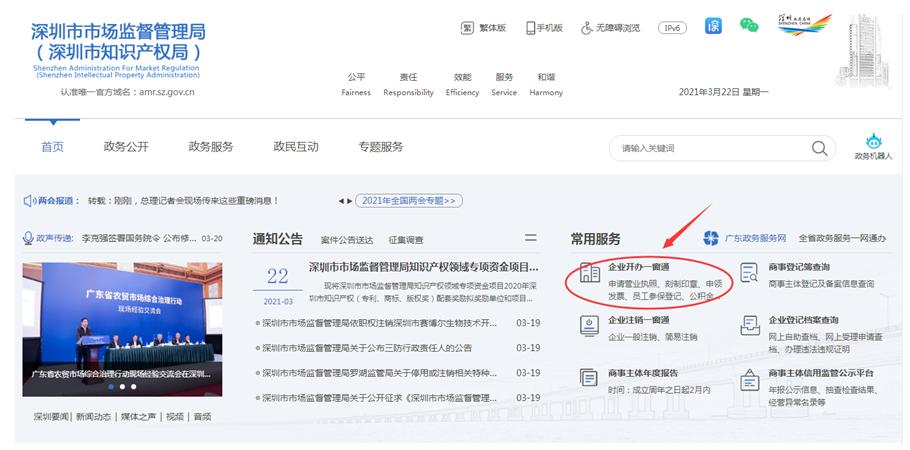This screenshot has width=910, height=450.
Task: Click the IPv6 badge
Action: 672,28
